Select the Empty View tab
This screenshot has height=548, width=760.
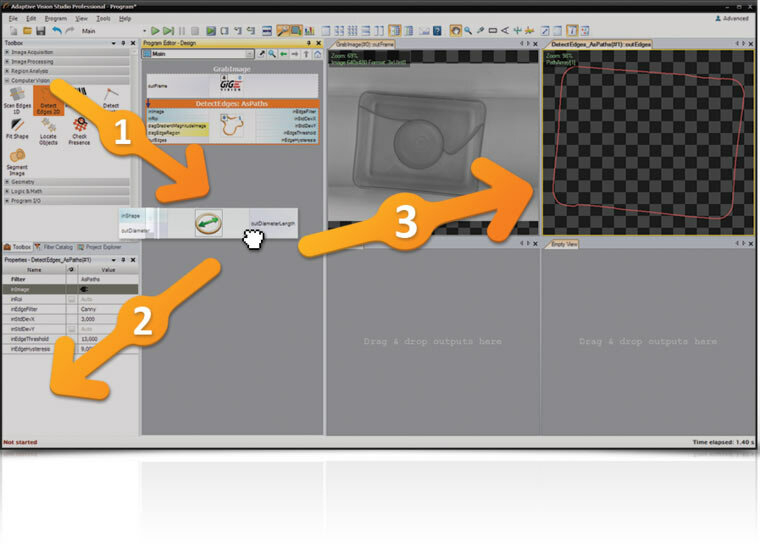(562, 244)
